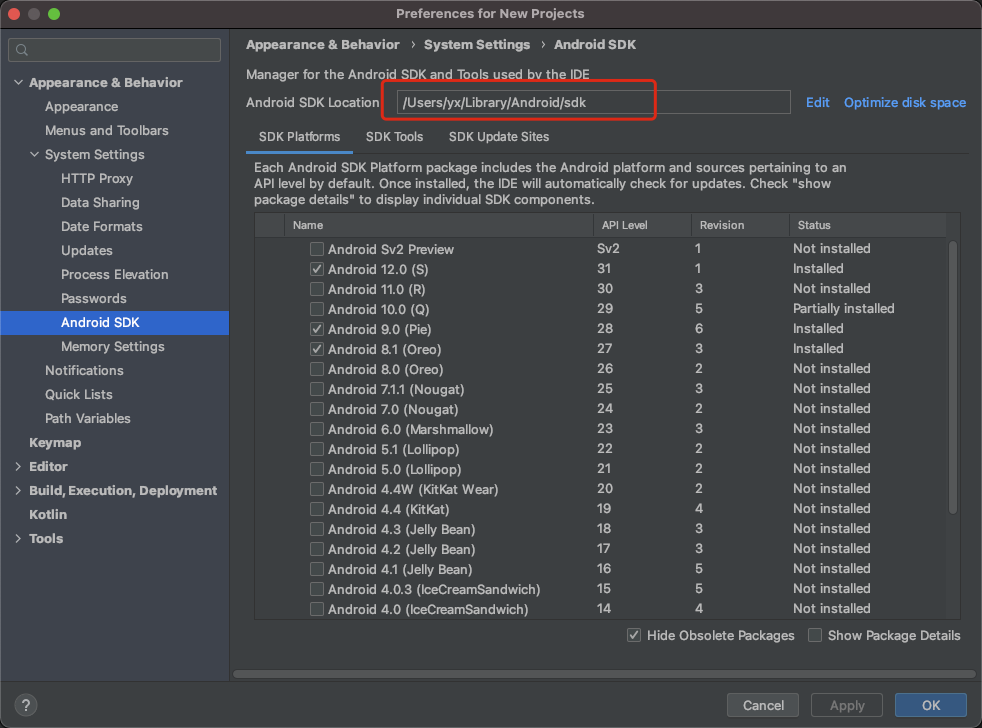Select Keymap in the sidebar
Screen dimensions: 982x728
55,442
